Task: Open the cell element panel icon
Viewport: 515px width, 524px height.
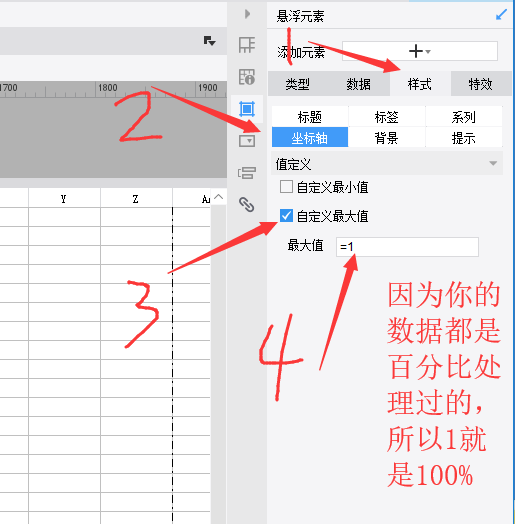Action: [x=247, y=45]
